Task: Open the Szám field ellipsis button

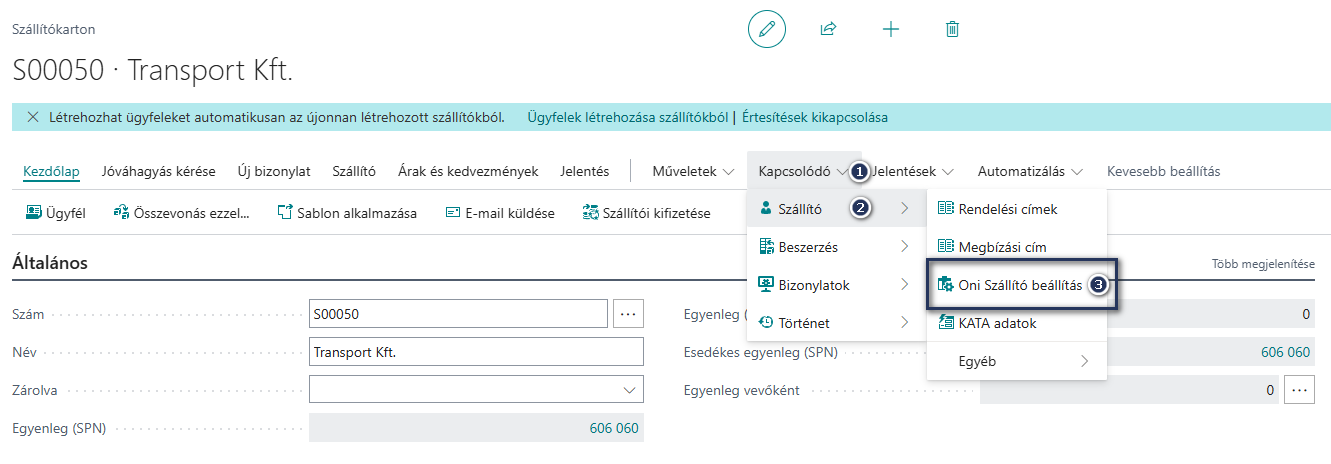Action: coord(628,313)
